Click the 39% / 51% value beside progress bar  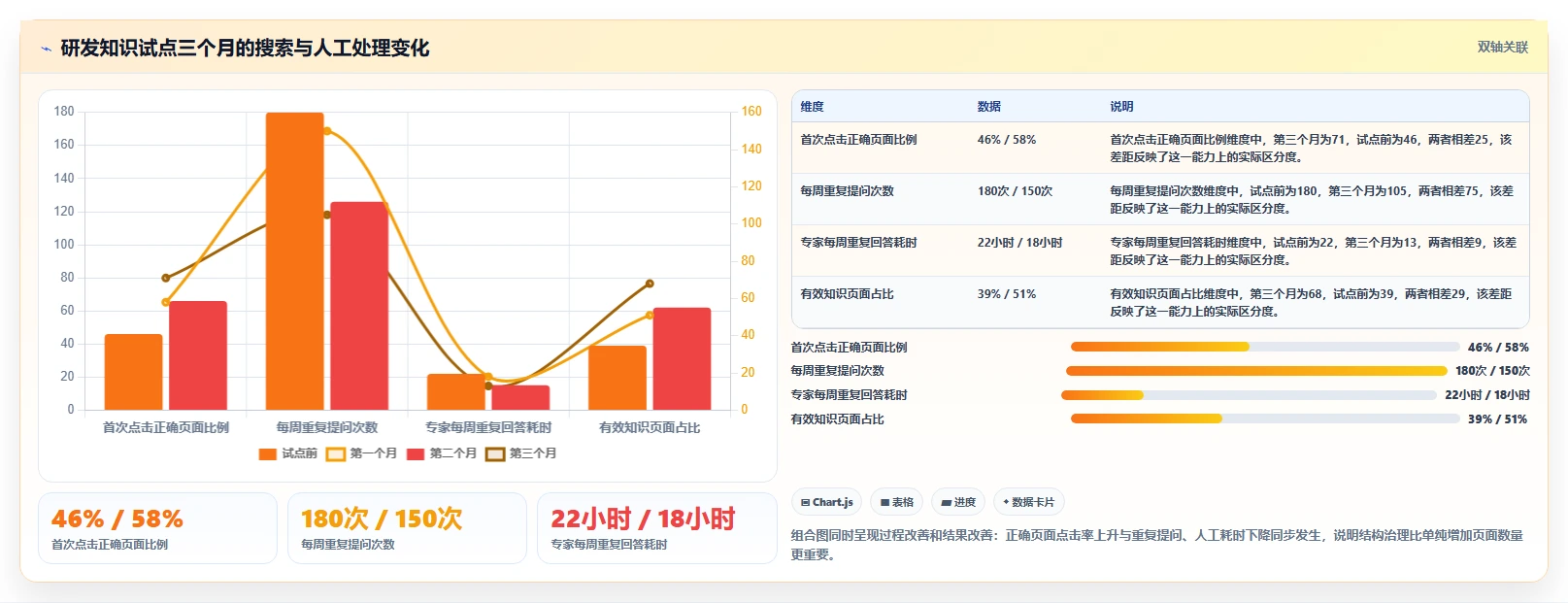(x=1498, y=419)
